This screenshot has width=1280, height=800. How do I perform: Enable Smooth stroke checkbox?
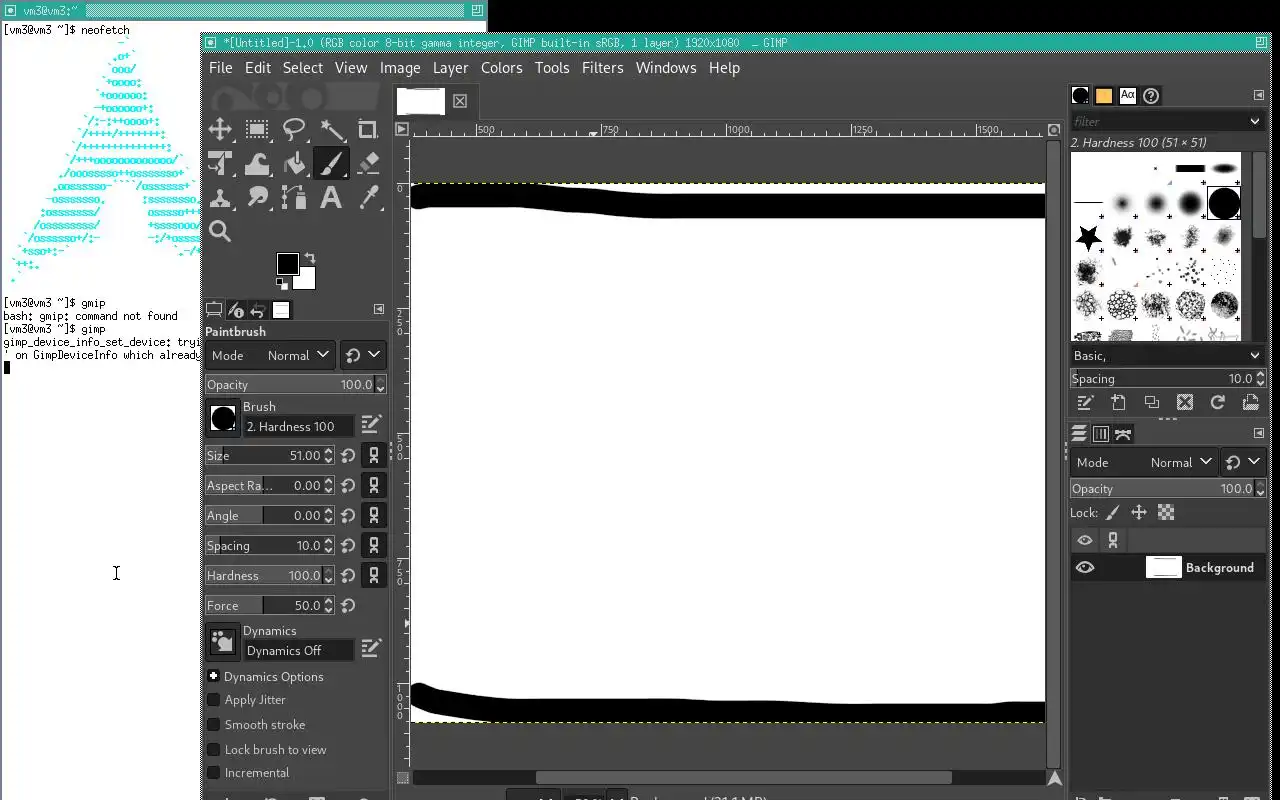(213, 724)
